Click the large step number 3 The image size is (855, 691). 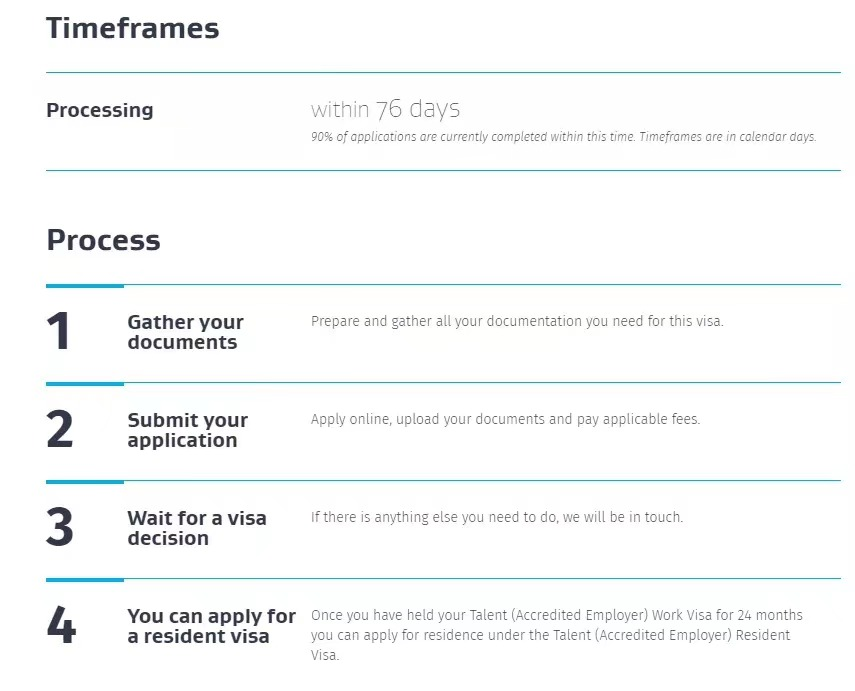pos(60,528)
